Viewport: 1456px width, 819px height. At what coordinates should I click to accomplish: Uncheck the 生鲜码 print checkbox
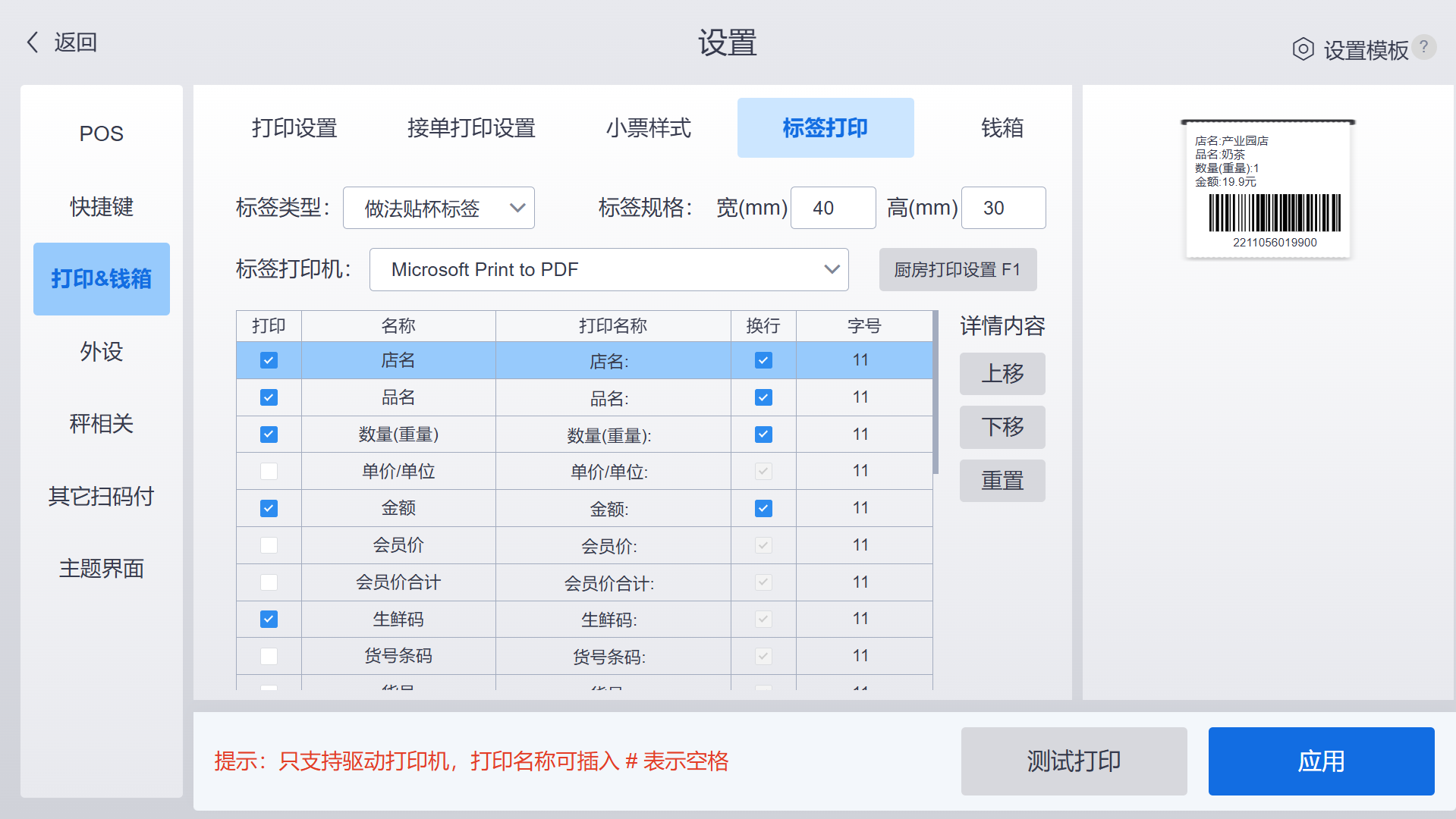[x=269, y=619]
